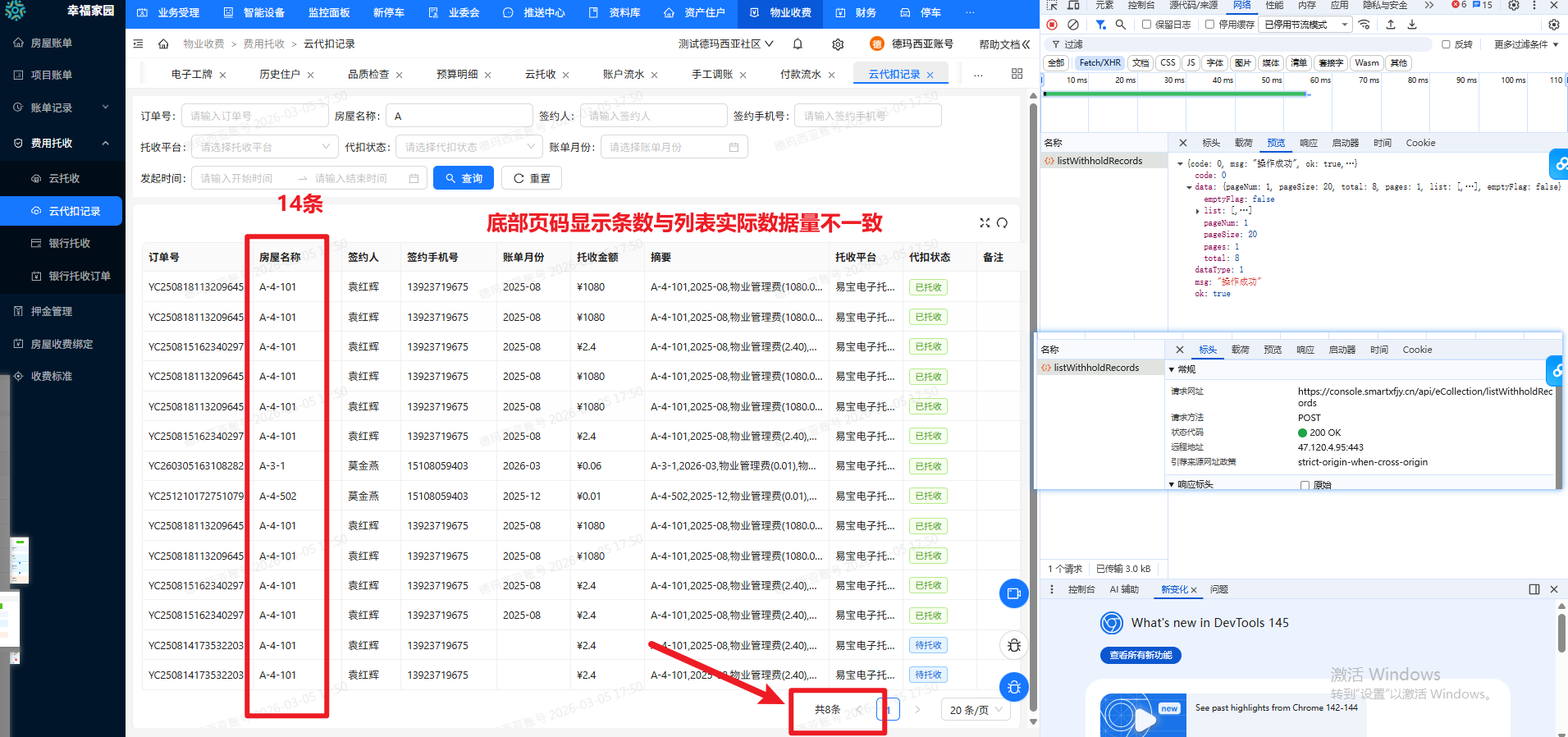The image size is (1568, 737).
Task: Select the 全部 request type filter
Action: click(x=1056, y=63)
